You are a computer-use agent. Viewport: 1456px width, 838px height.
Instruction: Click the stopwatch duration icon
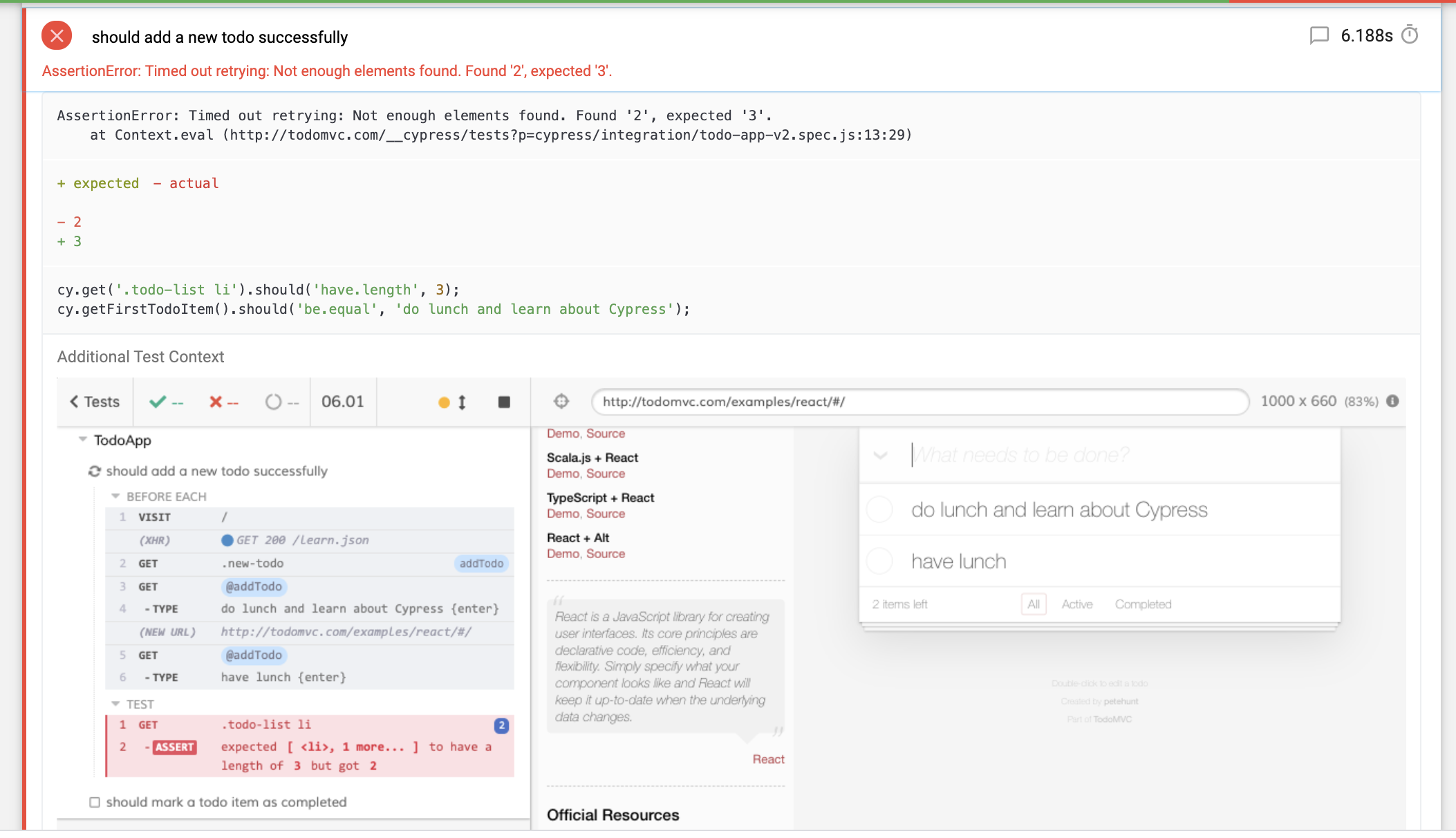1410,35
